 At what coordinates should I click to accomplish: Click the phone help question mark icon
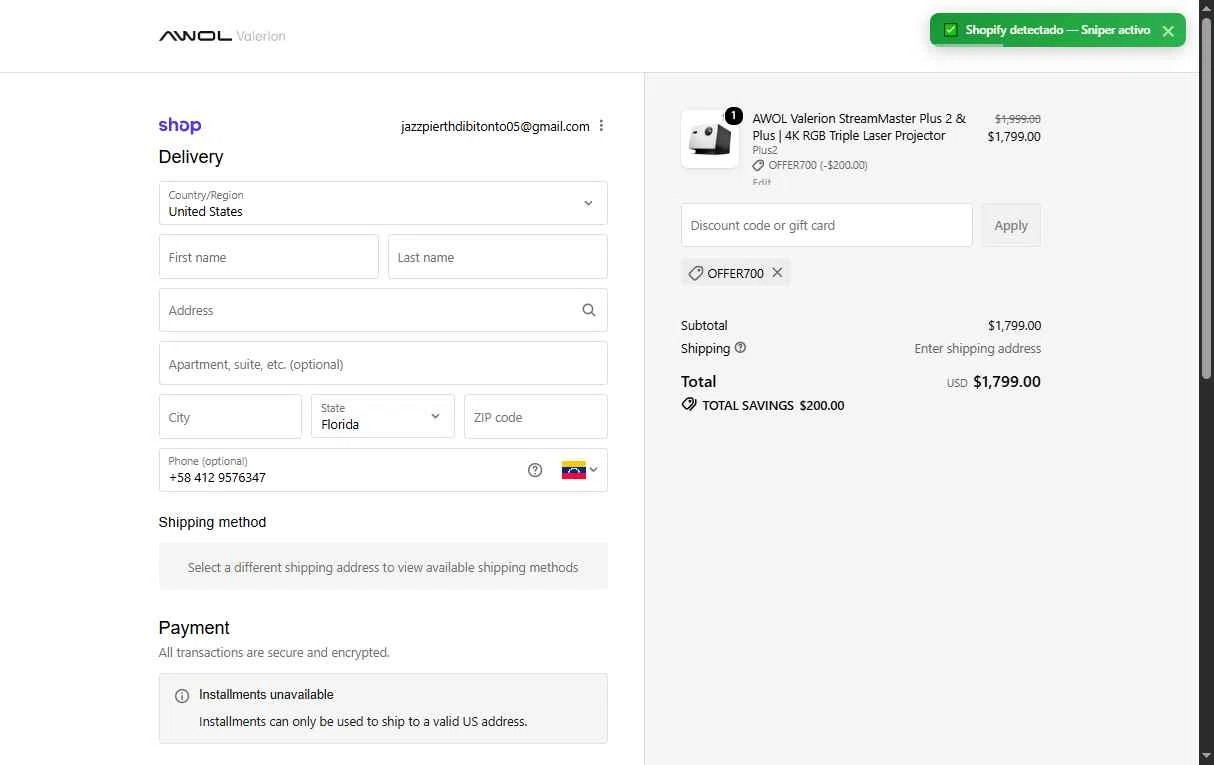pyautogui.click(x=535, y=470)
